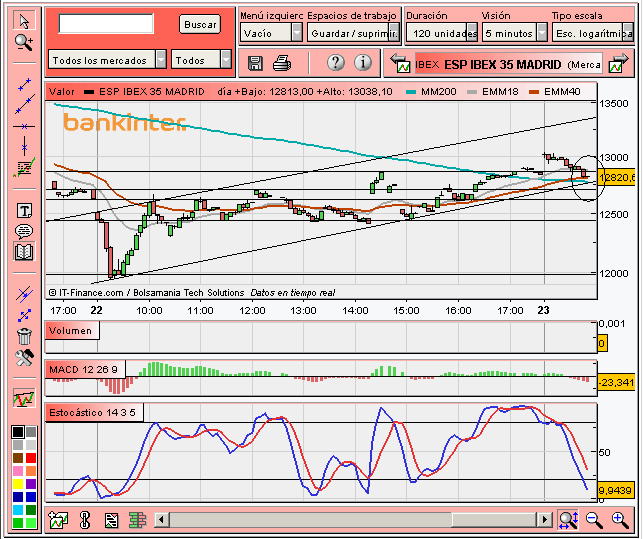Click the EMM40 legend entry

(x=554, y=91)
